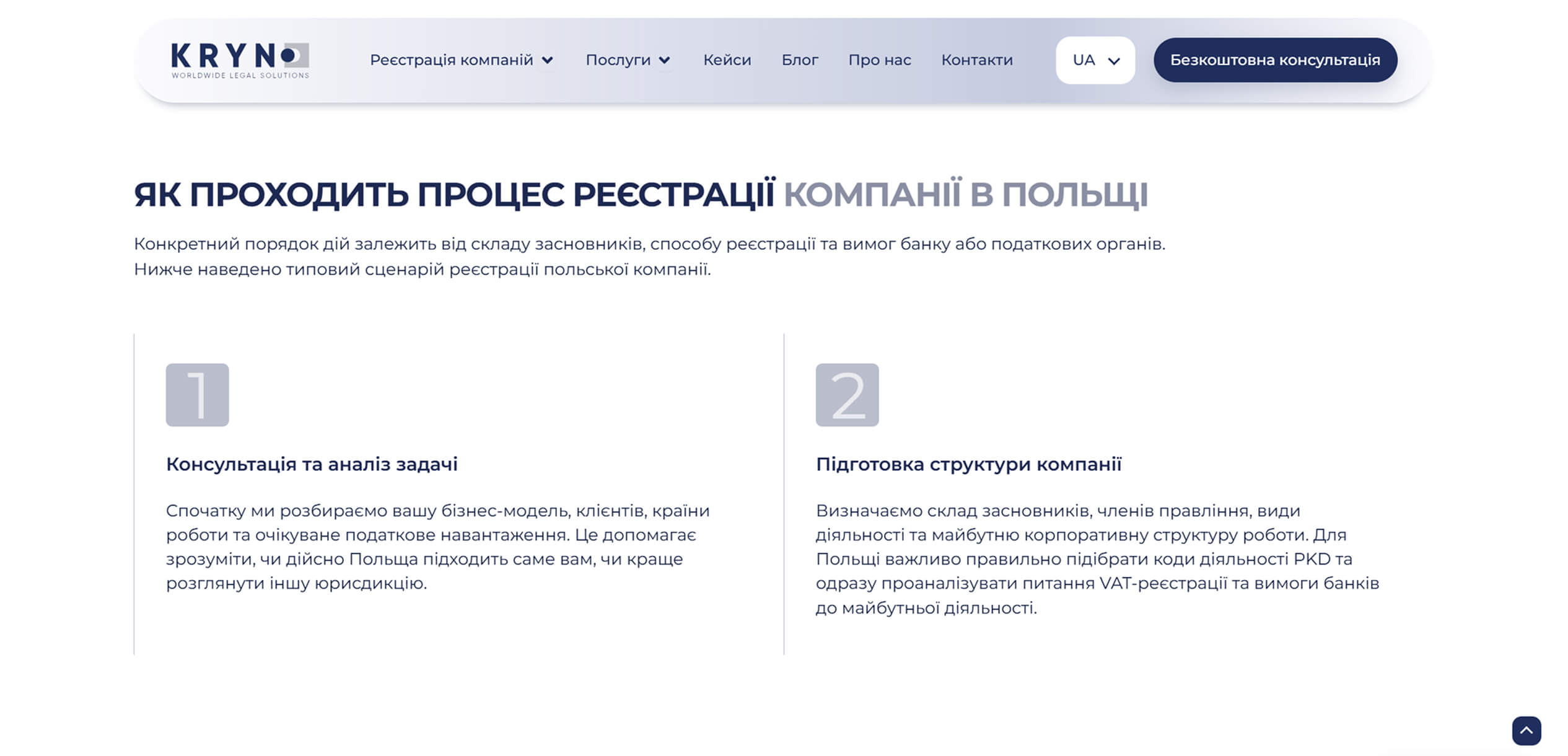Click the main heading ЯК ПРОХОДИТЬ ПРОЦЕС РЕЄСТРАЦІЇ

point(454,195)
